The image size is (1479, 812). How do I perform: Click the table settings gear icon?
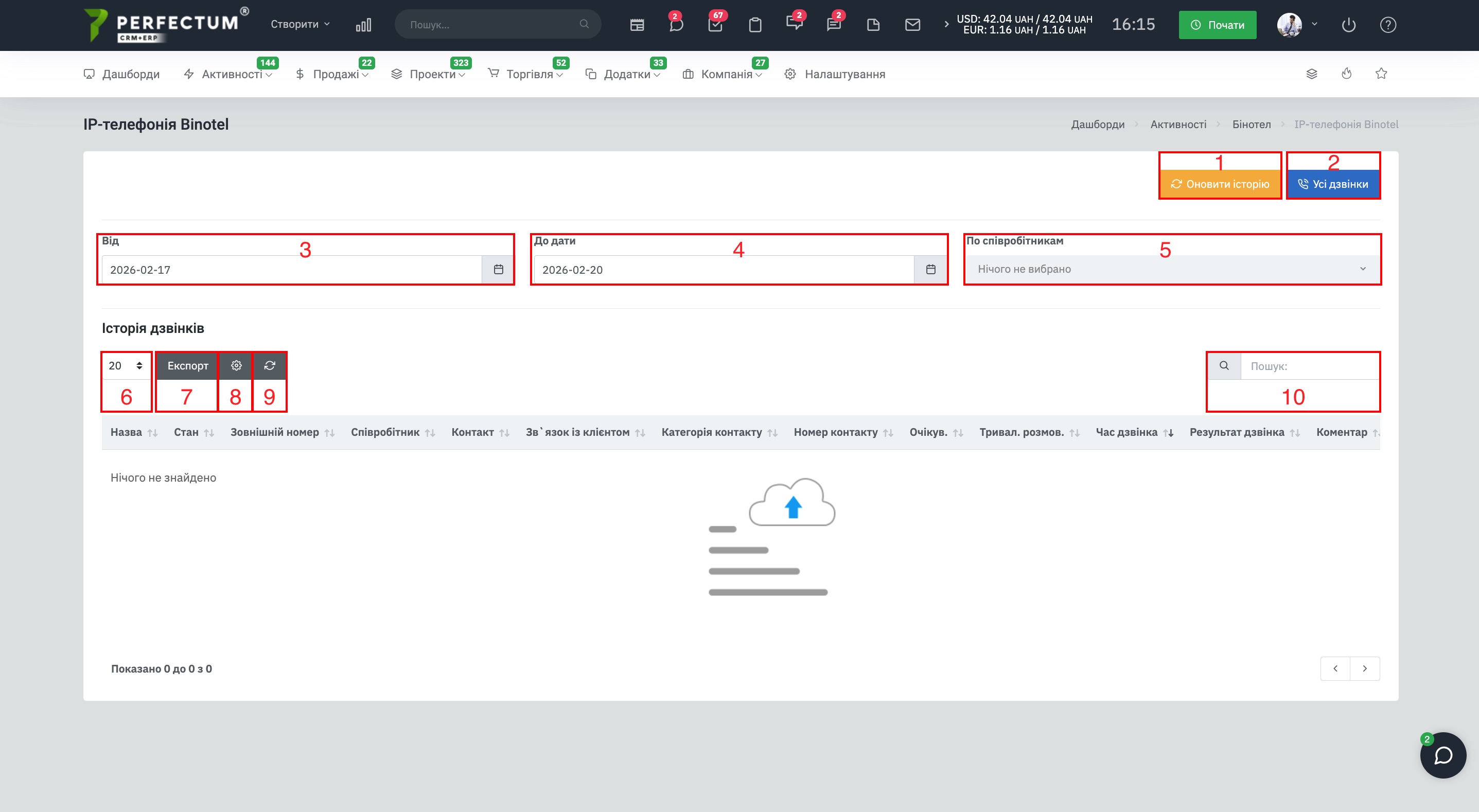(x=236, y=366)
